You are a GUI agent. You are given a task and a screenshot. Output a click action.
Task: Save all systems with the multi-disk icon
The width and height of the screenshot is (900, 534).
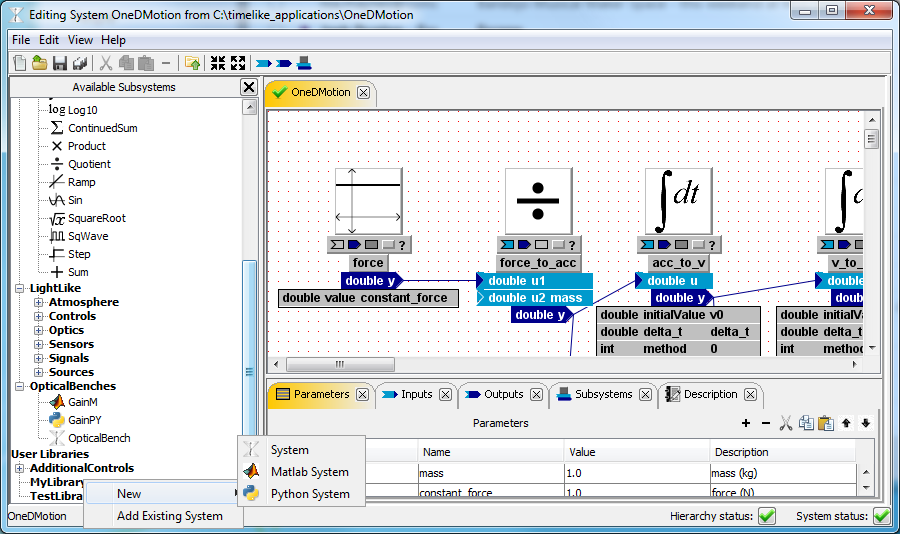[80, 63]
